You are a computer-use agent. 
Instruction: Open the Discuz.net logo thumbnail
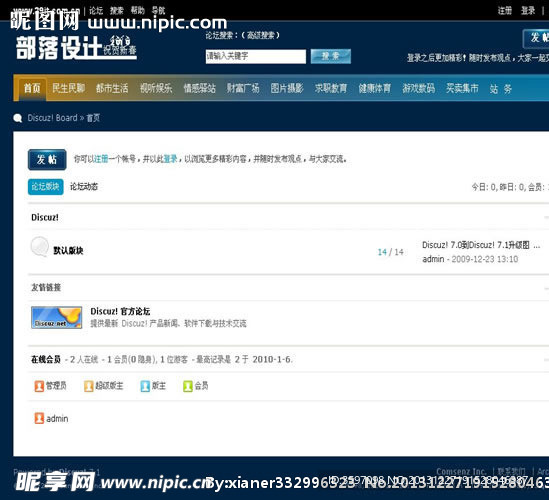tap(57, 317)
